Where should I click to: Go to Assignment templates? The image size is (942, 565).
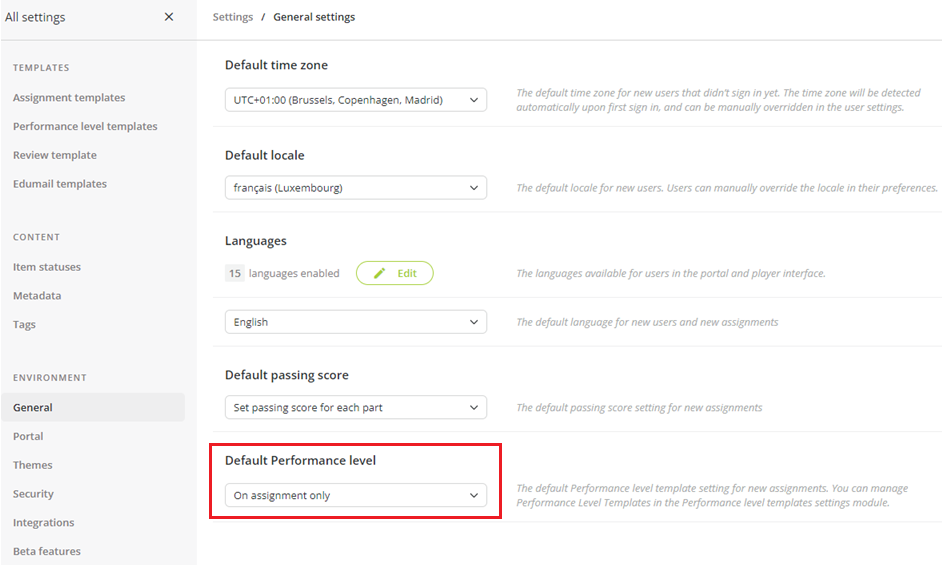pos(69,97)
